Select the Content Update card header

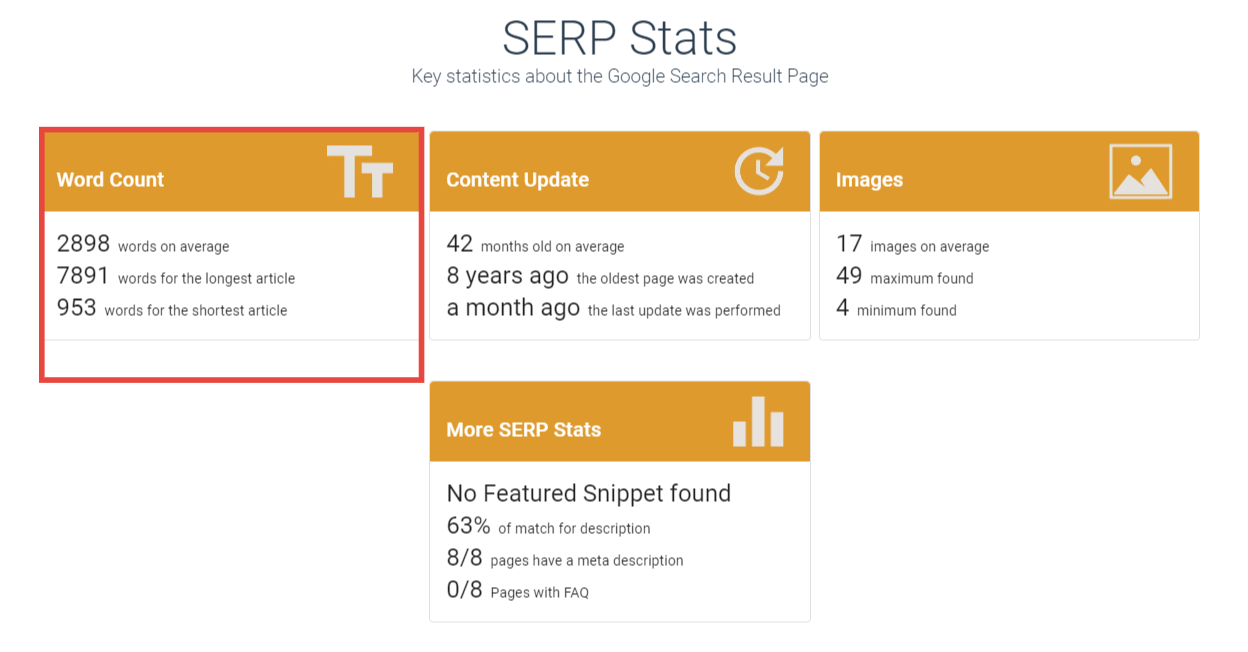pyautogui.click(x=517, y=180)
